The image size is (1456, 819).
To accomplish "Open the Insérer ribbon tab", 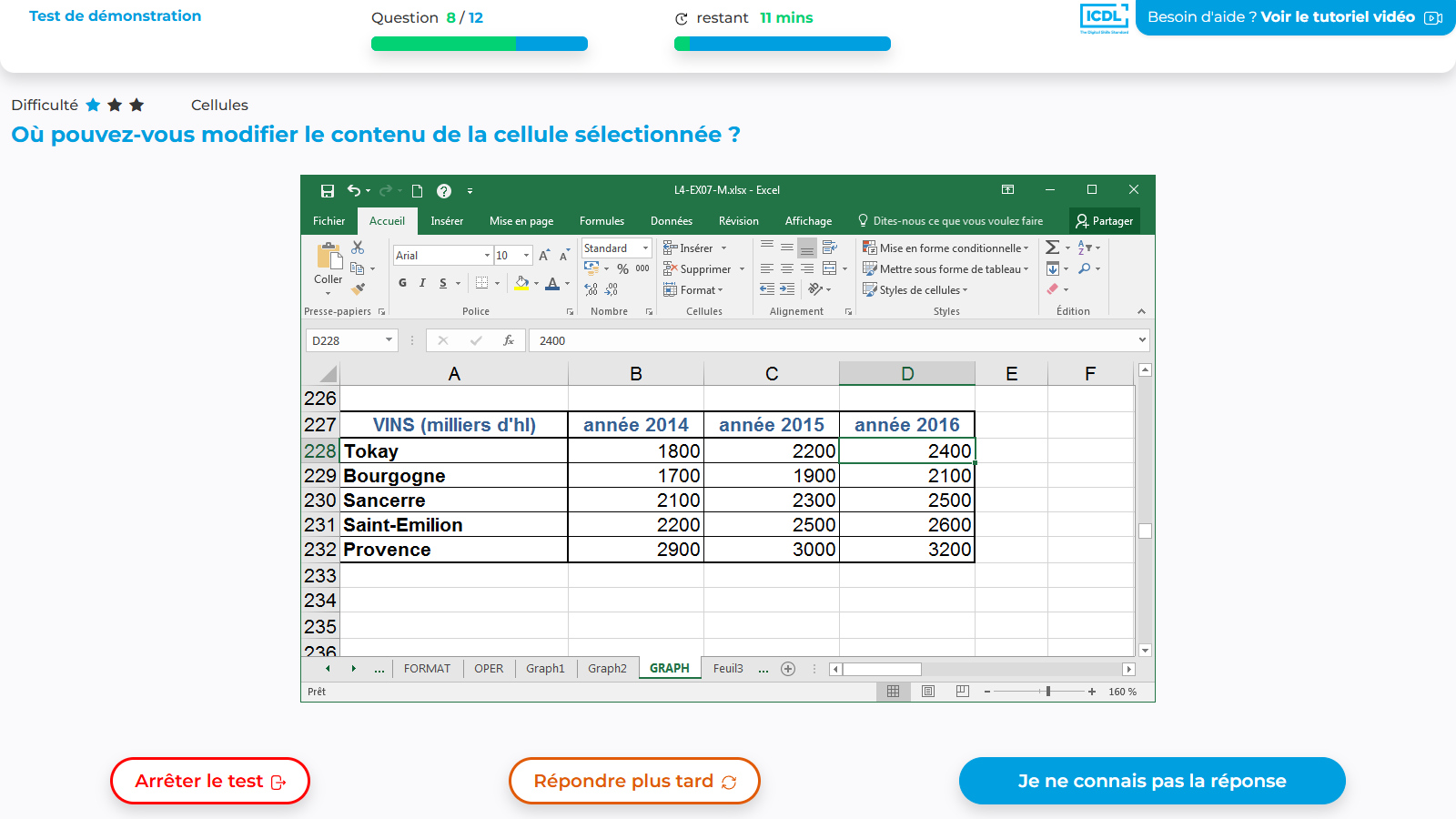I will click(447, 221).
